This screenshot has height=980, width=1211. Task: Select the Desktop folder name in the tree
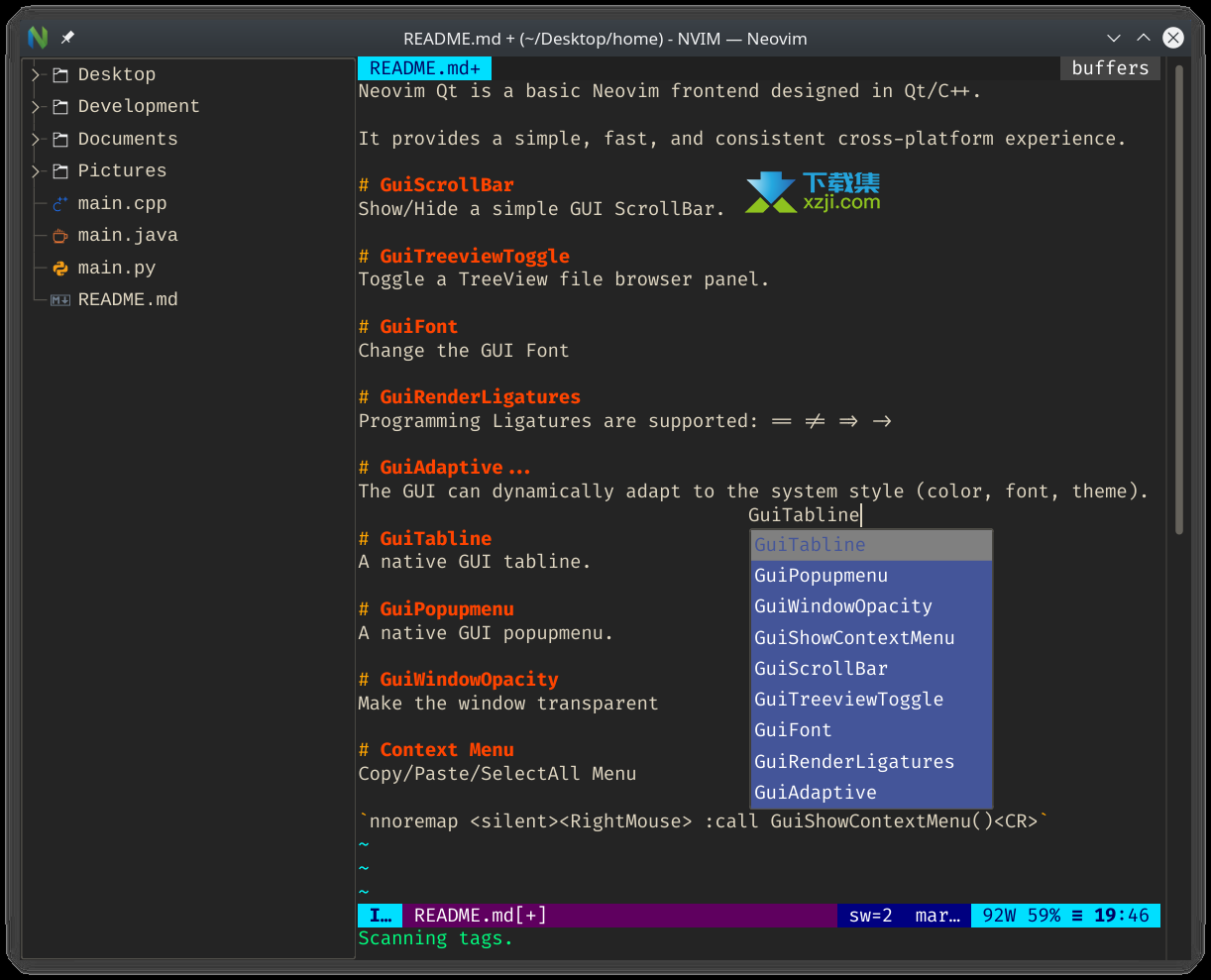[x=117, y=74]
